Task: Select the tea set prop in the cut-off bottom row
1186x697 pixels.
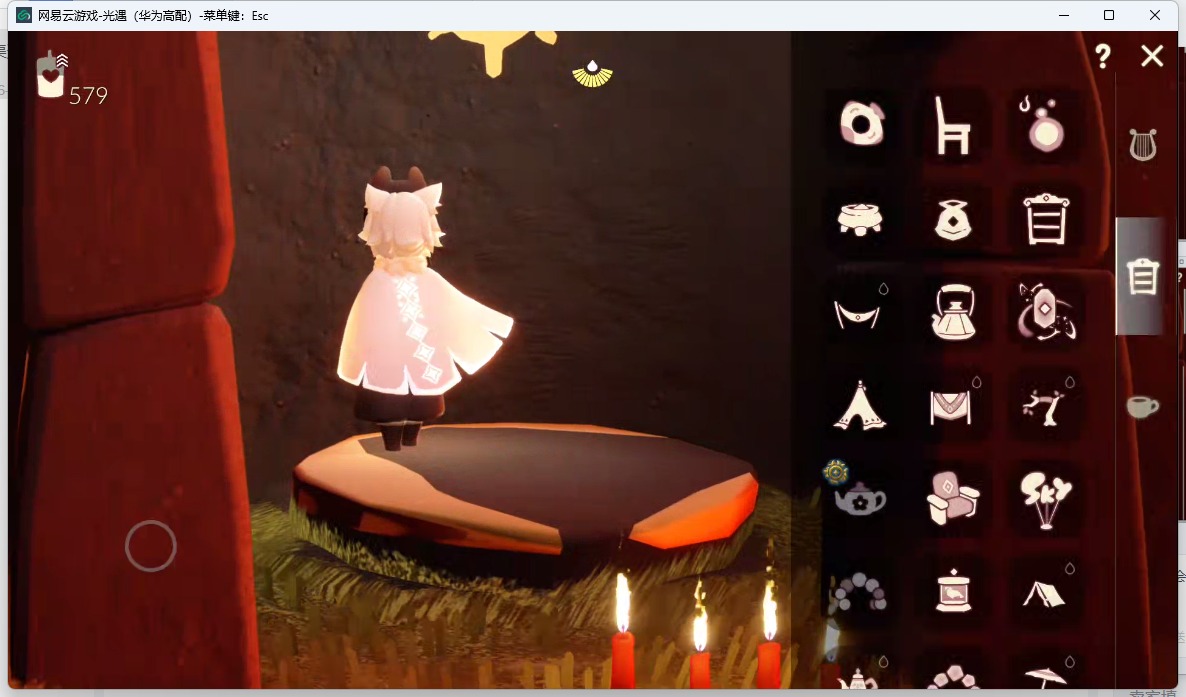Action: click(860, 676)
